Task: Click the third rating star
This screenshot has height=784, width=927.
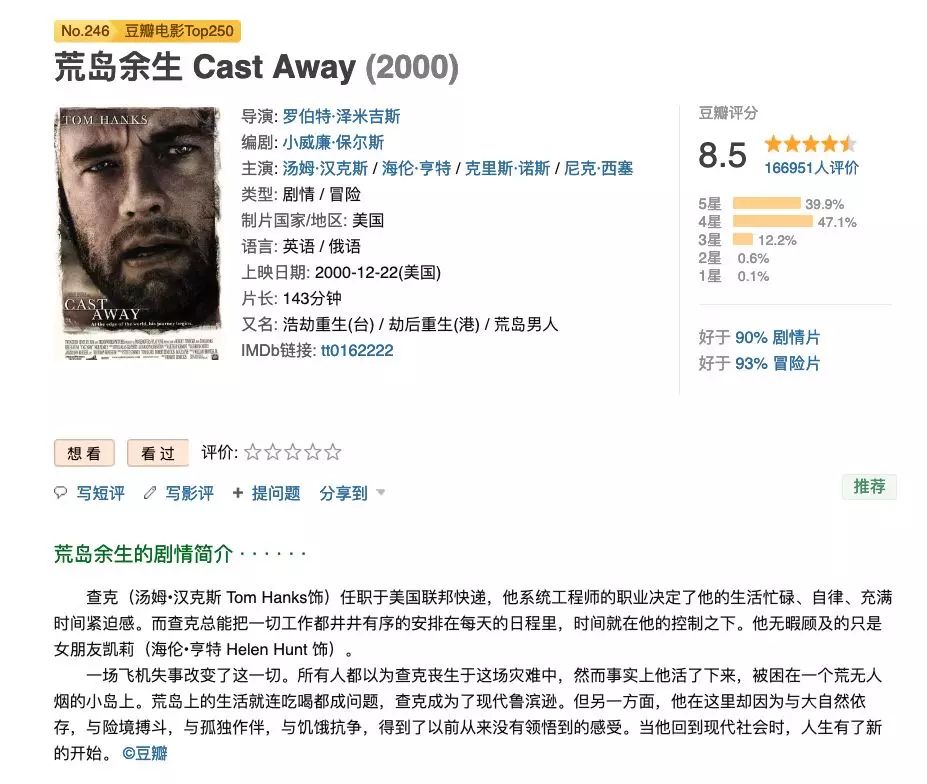Action: (292, 453)
